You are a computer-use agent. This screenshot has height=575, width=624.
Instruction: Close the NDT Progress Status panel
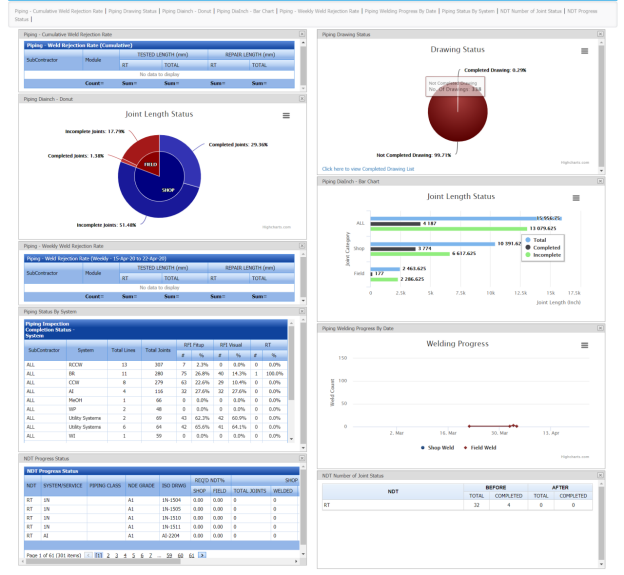[x=302, y=458]
